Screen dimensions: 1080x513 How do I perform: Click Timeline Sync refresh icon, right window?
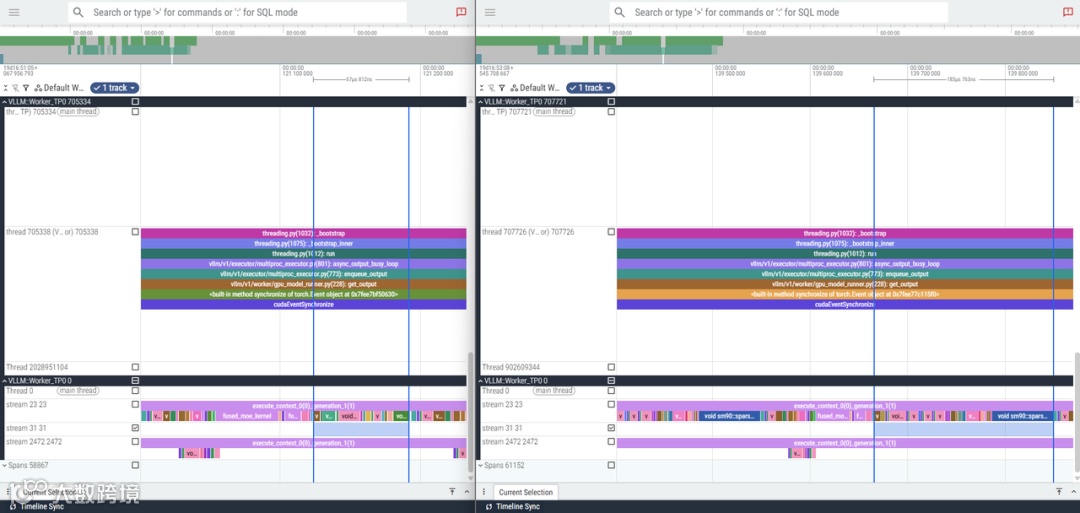489,507
